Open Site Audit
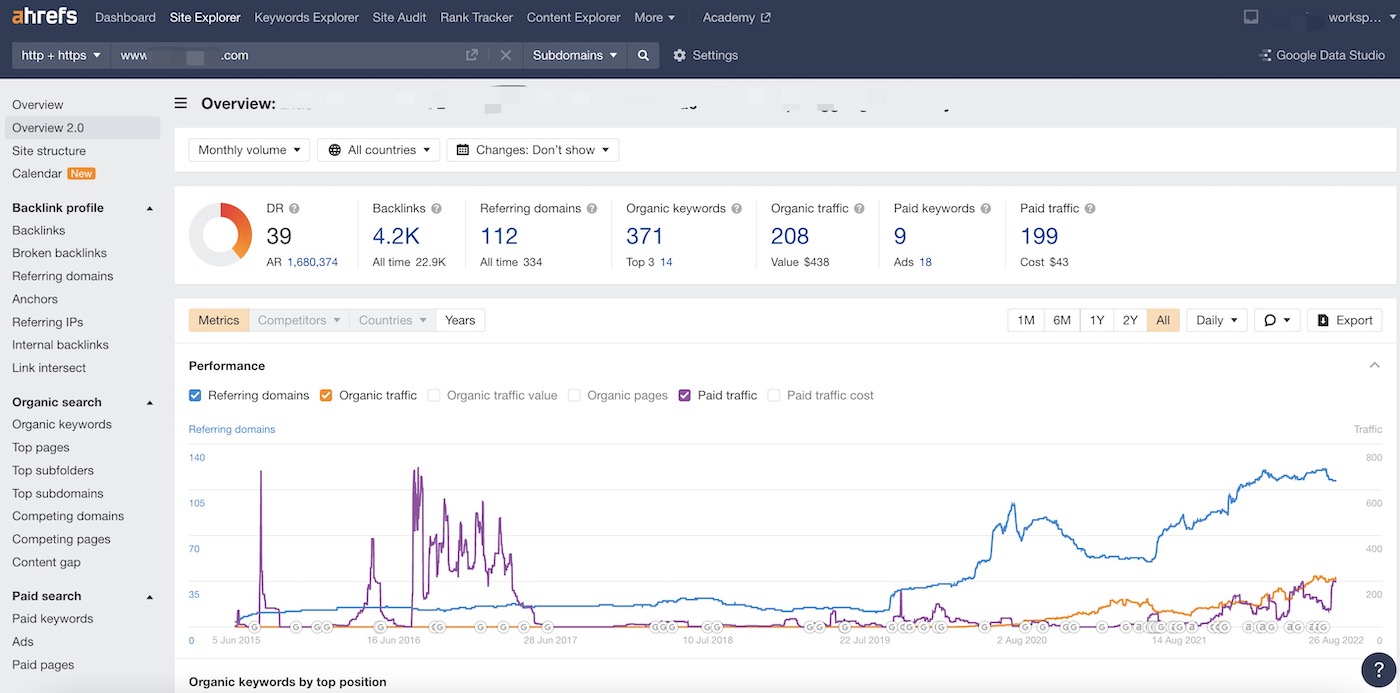1400x693 pixels. [399, 17]
